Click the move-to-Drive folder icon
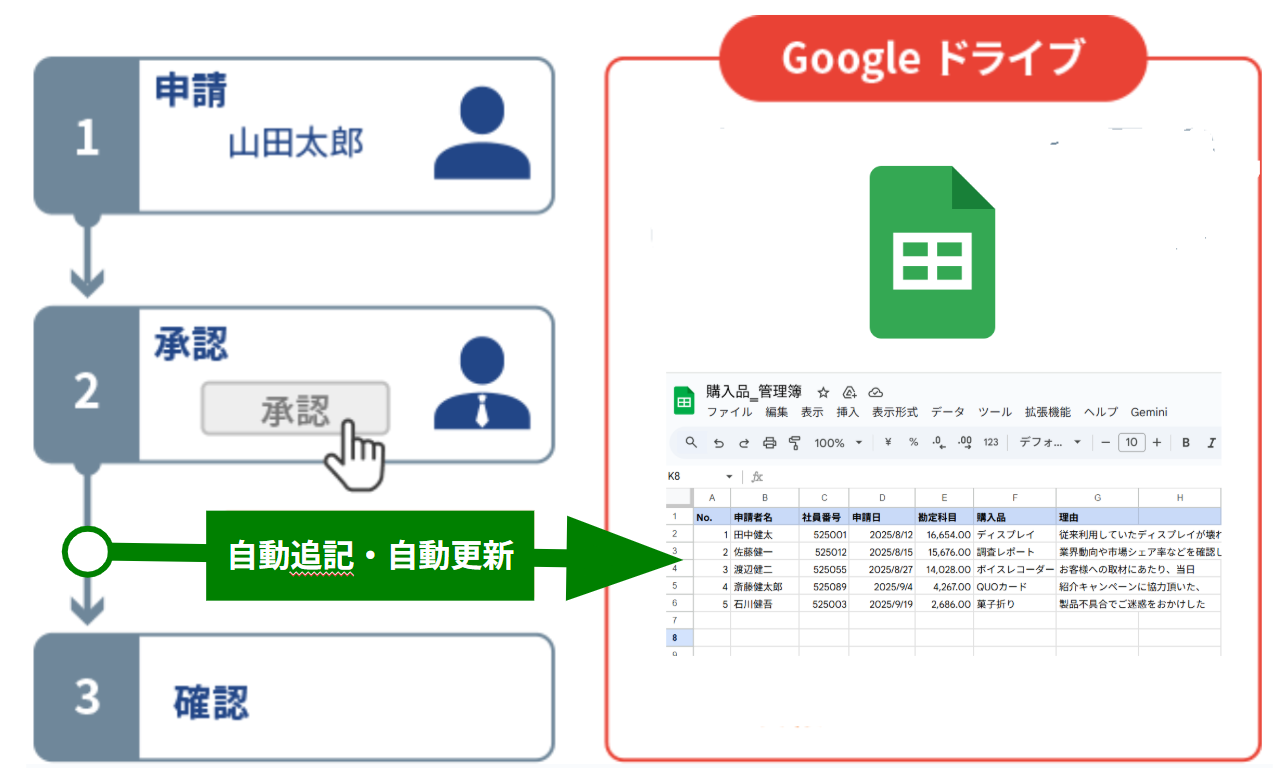Image resolution: width=1279 pixels, height=770 pixels. click(850, 392)
